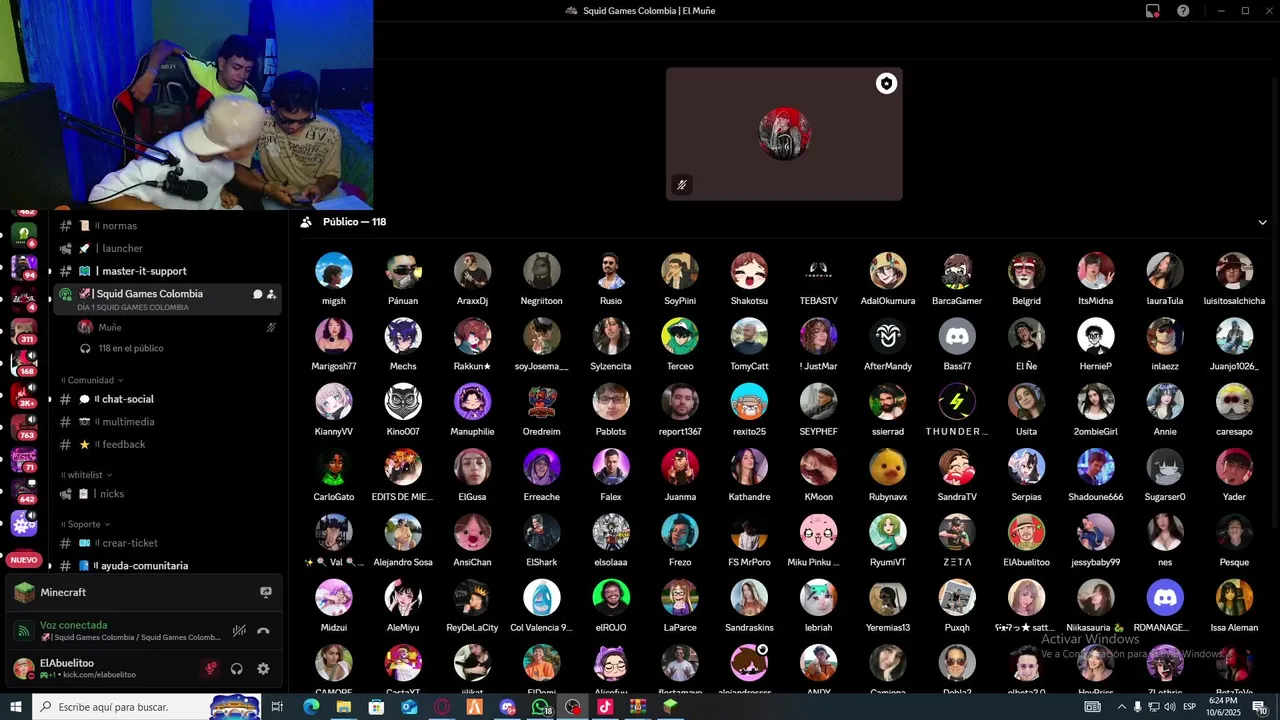Open the crear-ticket channel
The image size is (1280, 720).
[x=167, y=543]
